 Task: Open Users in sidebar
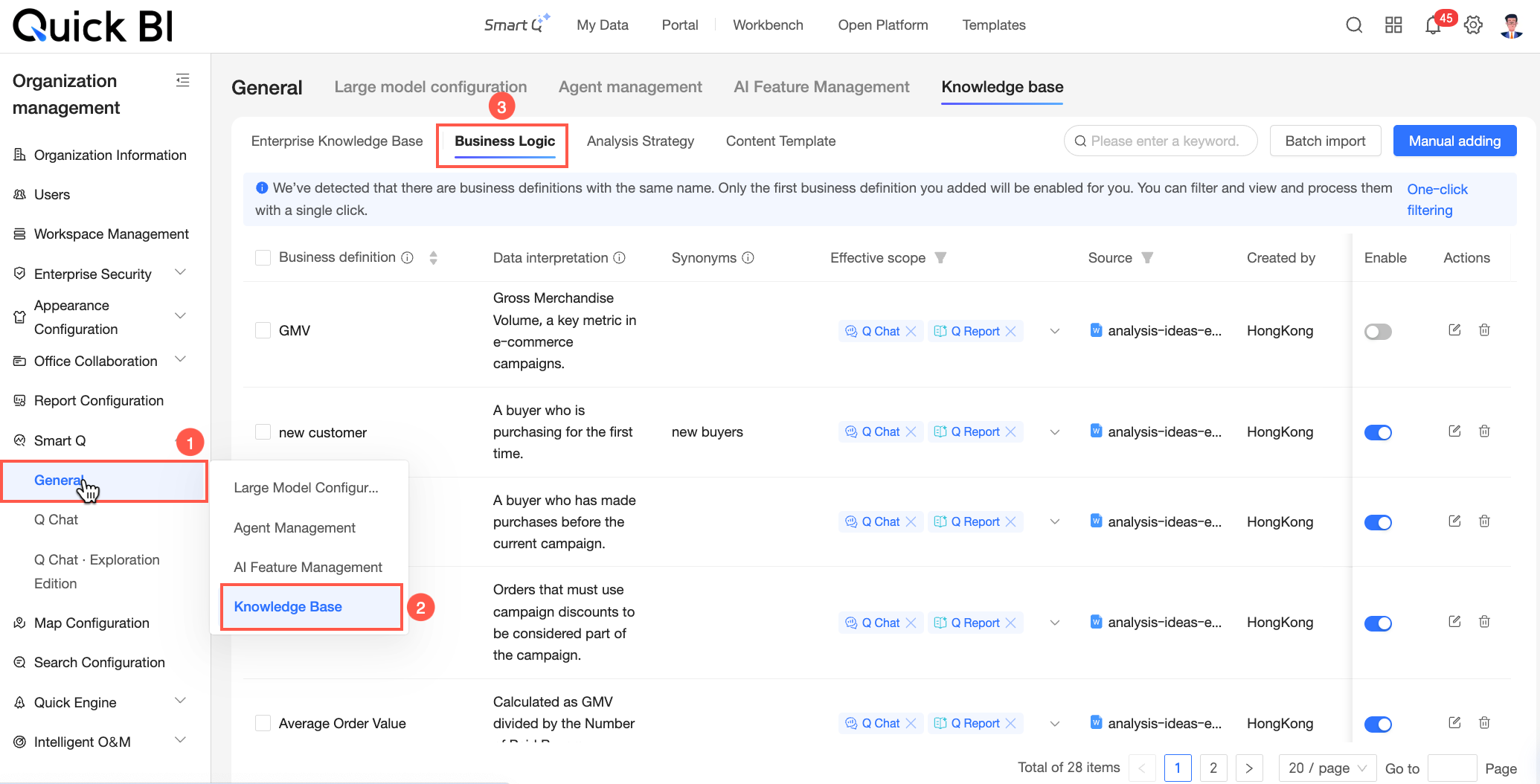[x=52, y=195]
